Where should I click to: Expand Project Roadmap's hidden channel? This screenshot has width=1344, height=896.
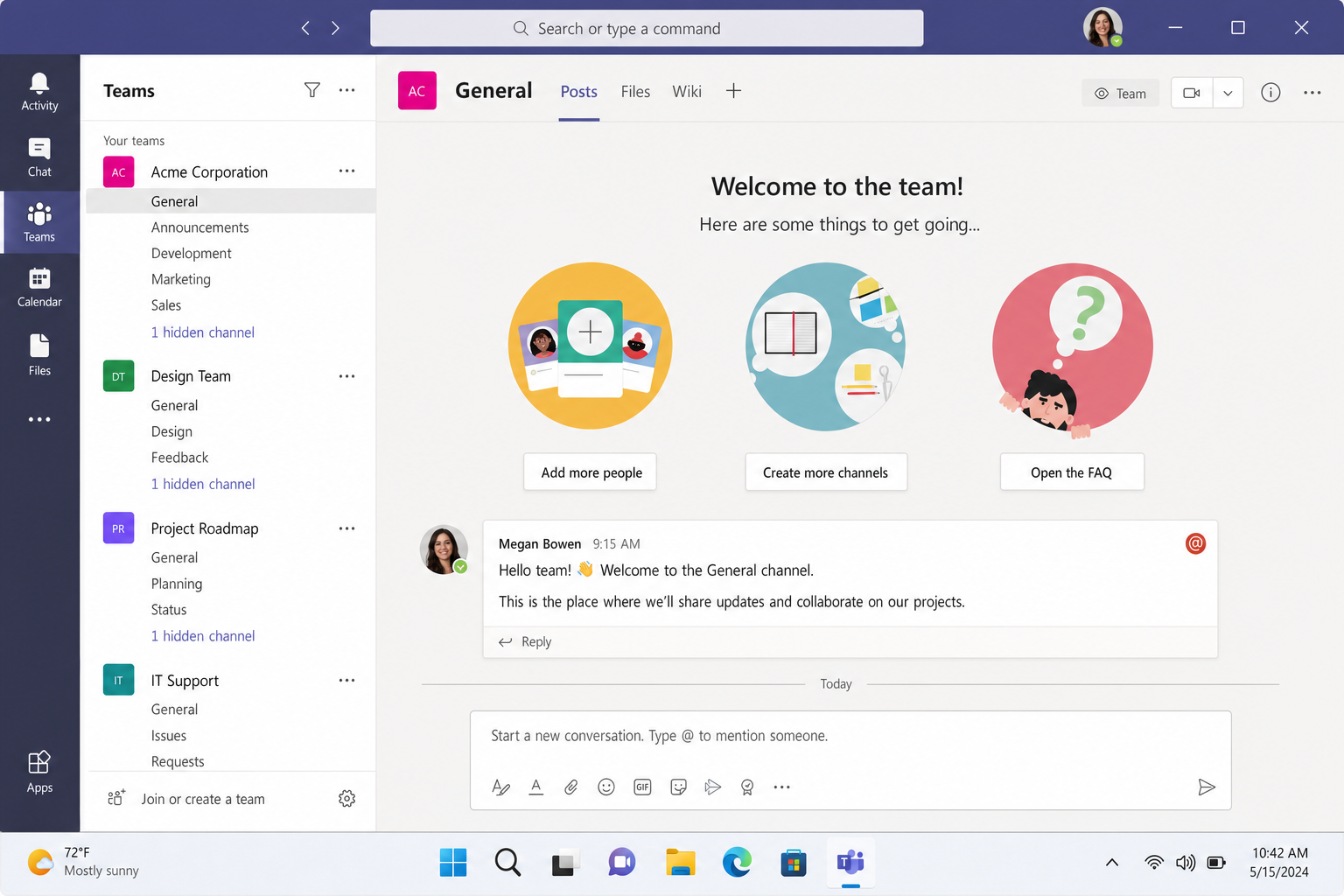coord(203,636)
